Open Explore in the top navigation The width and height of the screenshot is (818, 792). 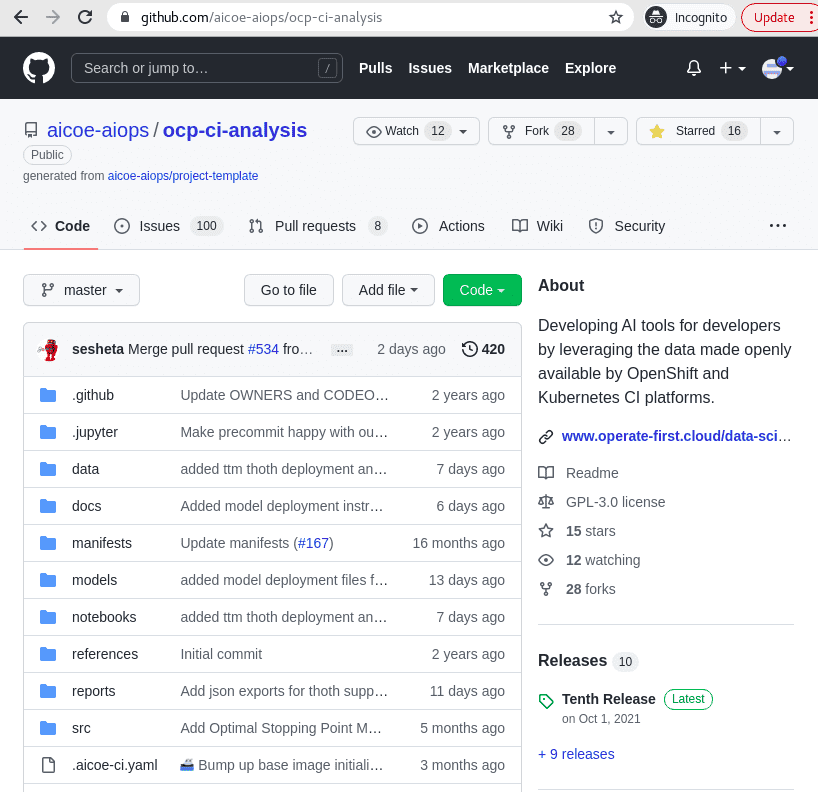590,68
